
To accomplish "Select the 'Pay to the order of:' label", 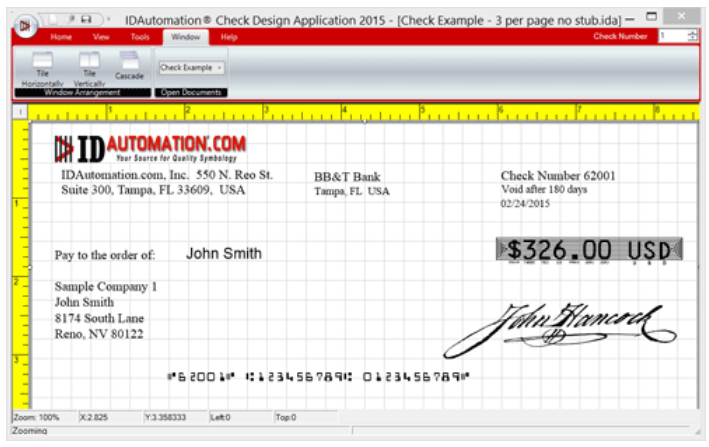I will pos(105,255).
